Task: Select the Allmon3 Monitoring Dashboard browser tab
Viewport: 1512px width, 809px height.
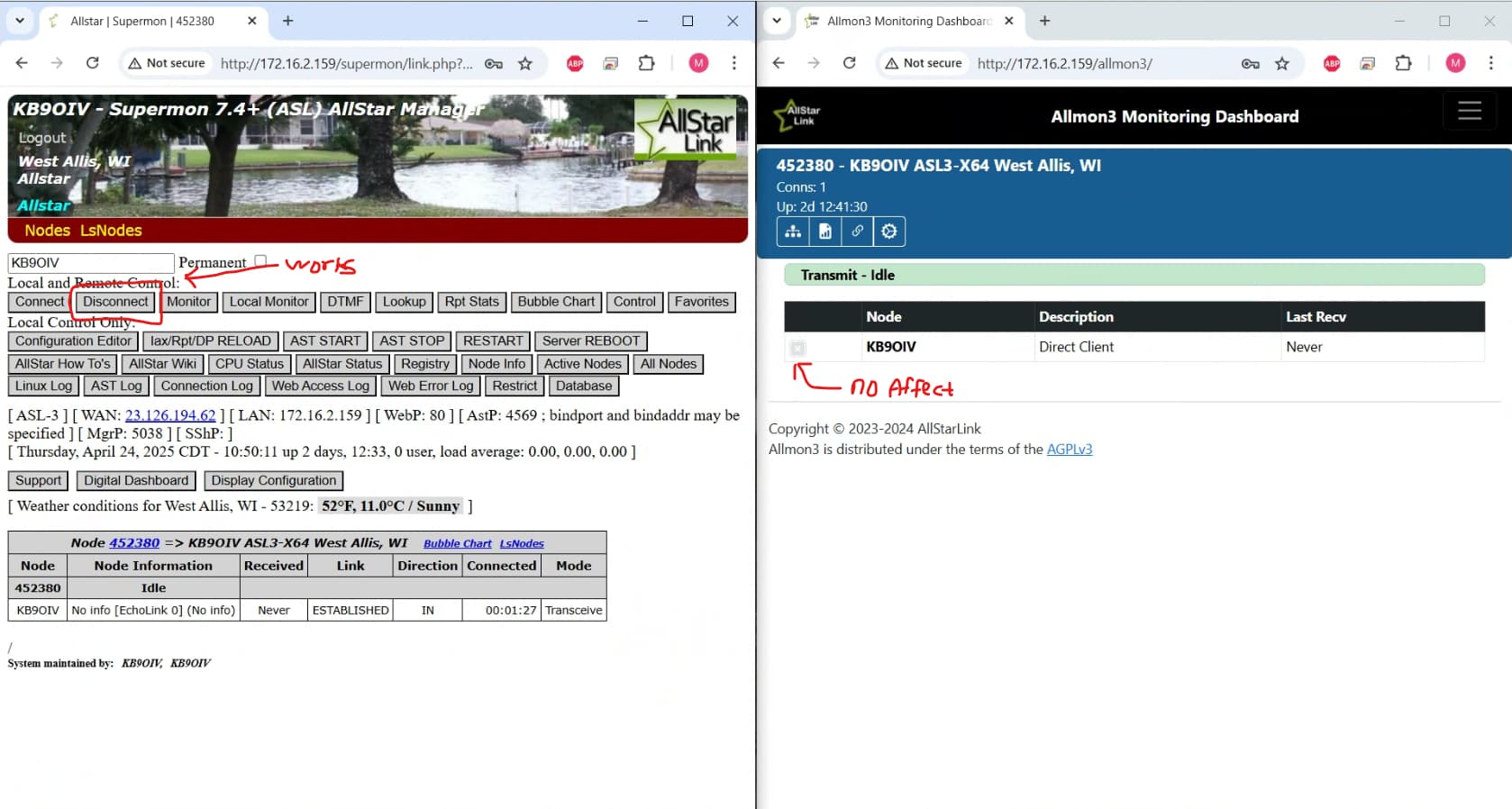Action: coord(910,21)
